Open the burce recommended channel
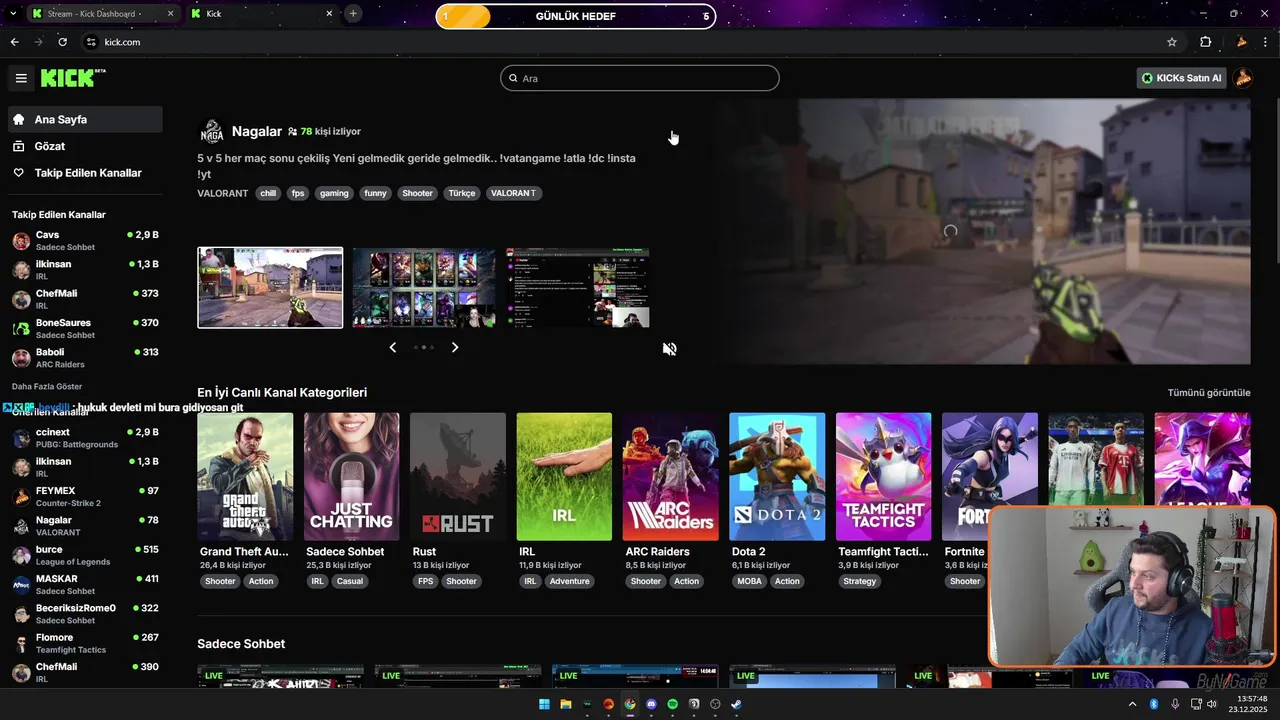The width and height of the screenshot is (1280, 720). [85, 555]
